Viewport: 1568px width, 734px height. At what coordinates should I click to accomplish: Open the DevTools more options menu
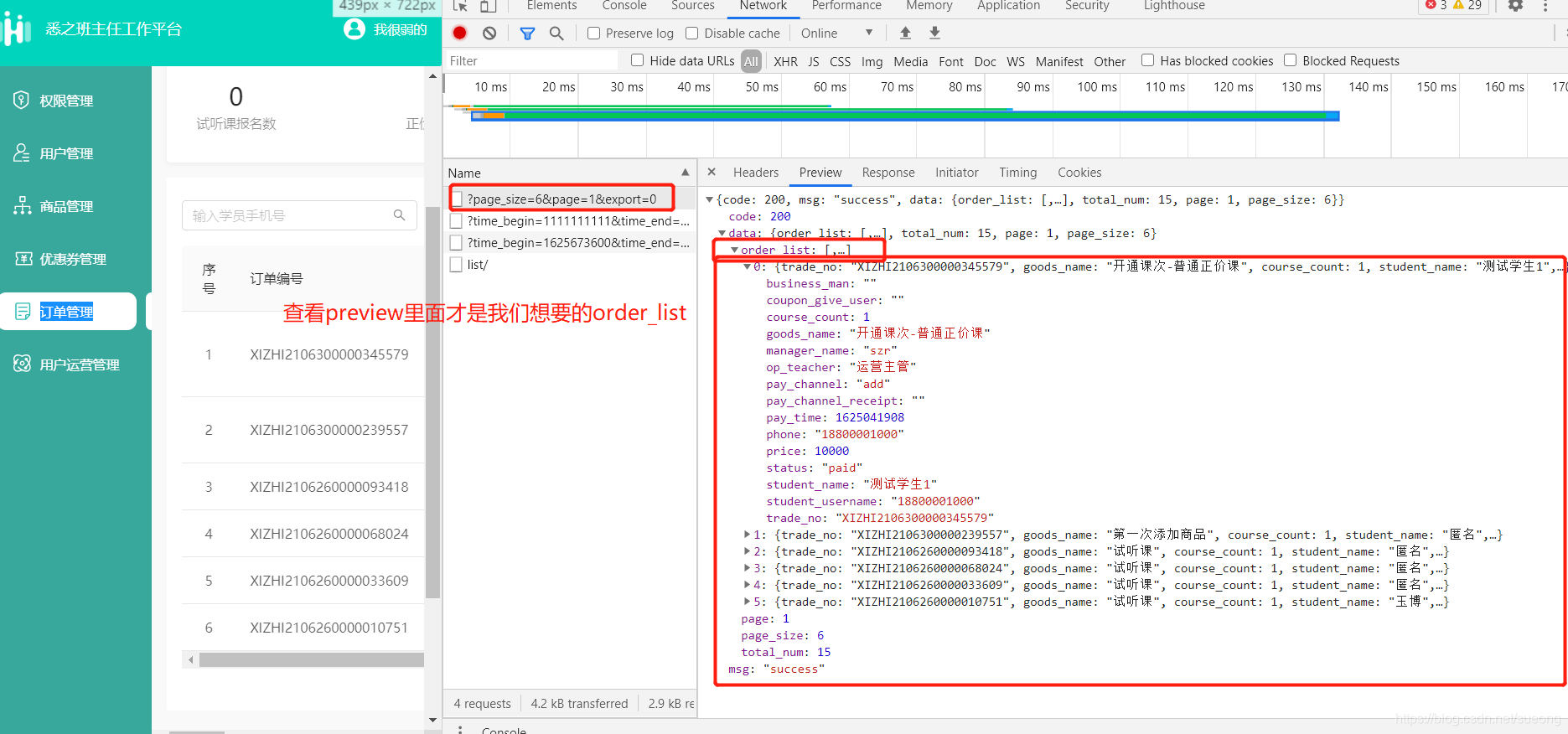[x=1545, y=6]
